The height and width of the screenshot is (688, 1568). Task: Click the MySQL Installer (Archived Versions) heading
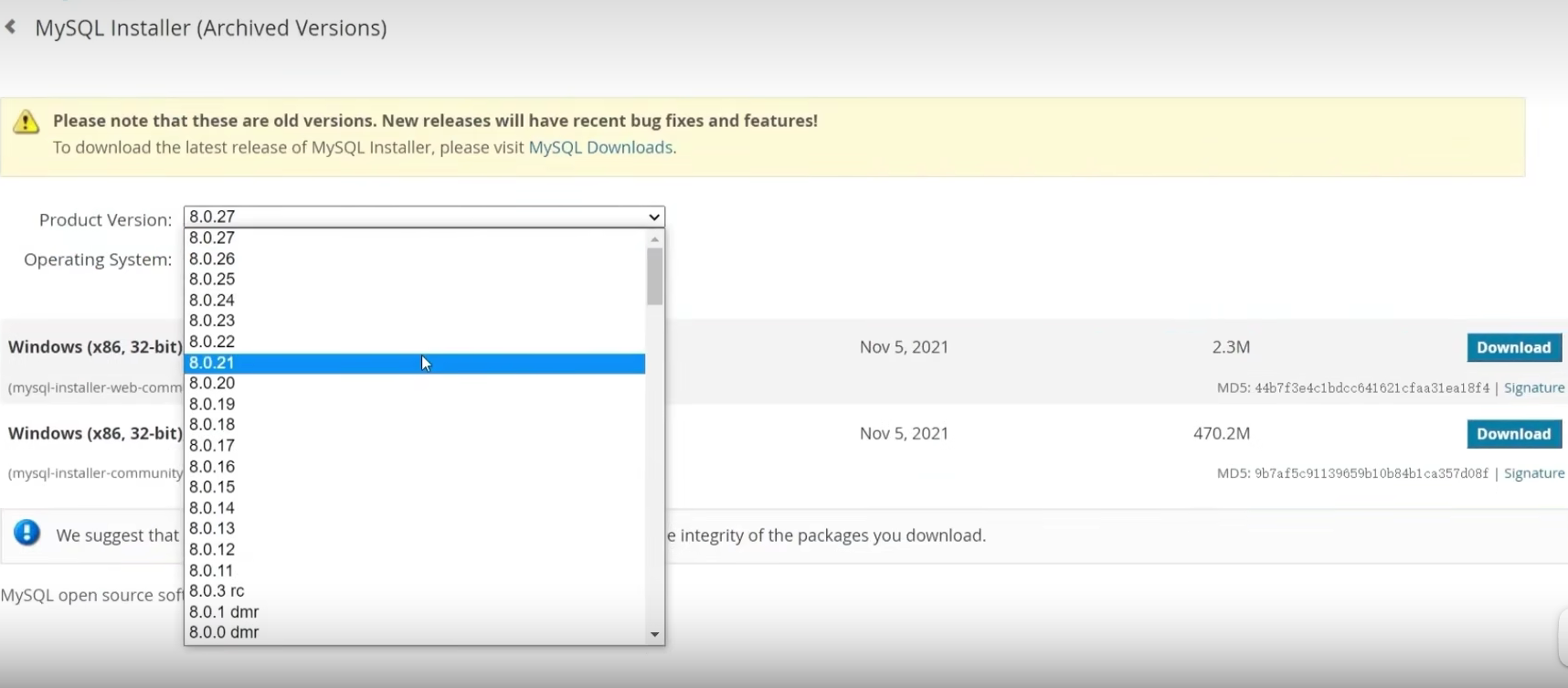(211, 27)
